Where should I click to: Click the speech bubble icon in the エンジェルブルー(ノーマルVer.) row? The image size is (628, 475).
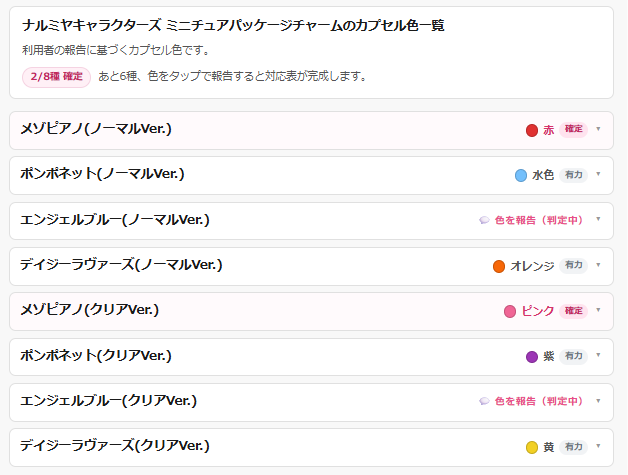click(x=484, y=220)
